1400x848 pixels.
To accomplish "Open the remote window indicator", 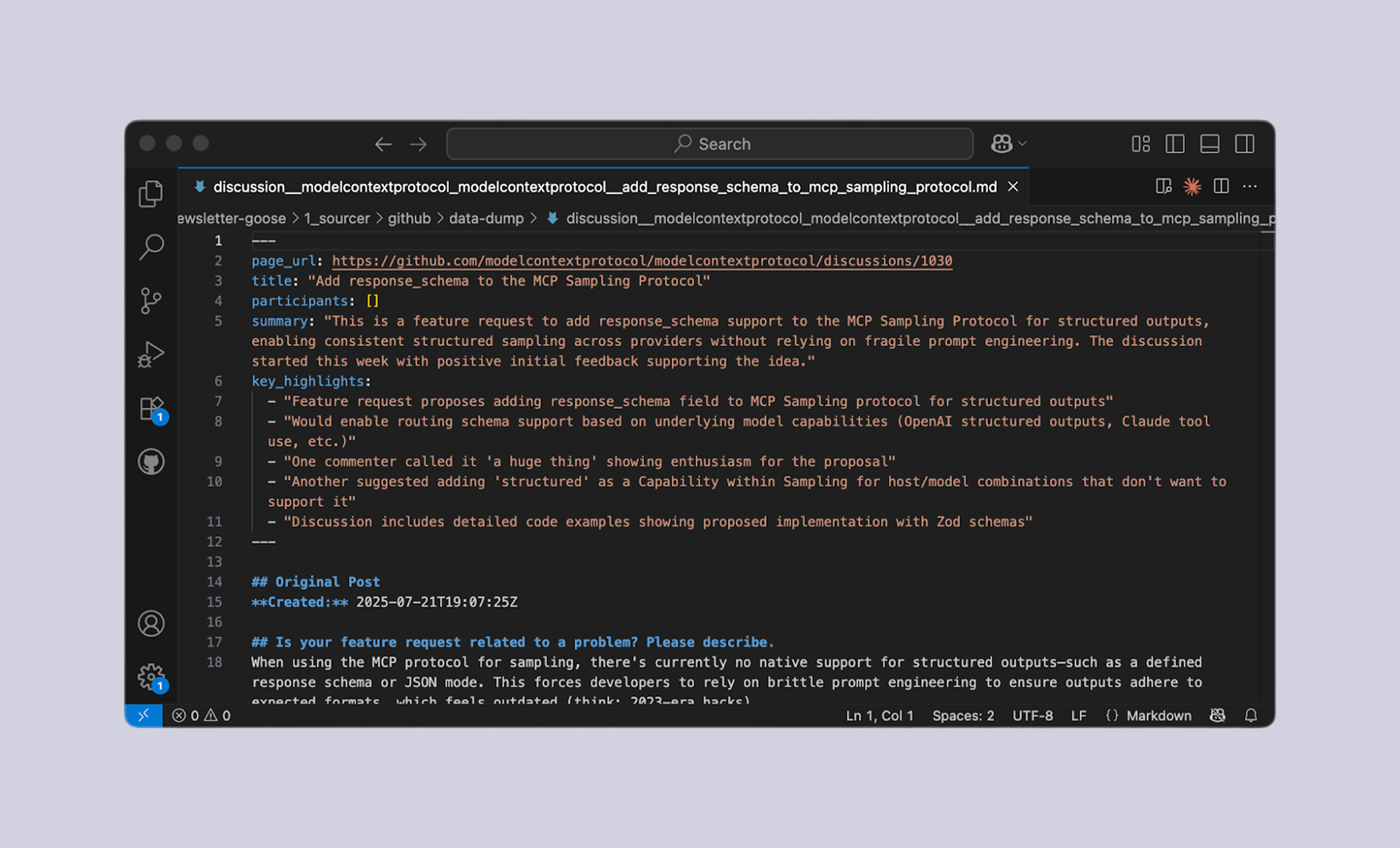I will tap(144, 716).
